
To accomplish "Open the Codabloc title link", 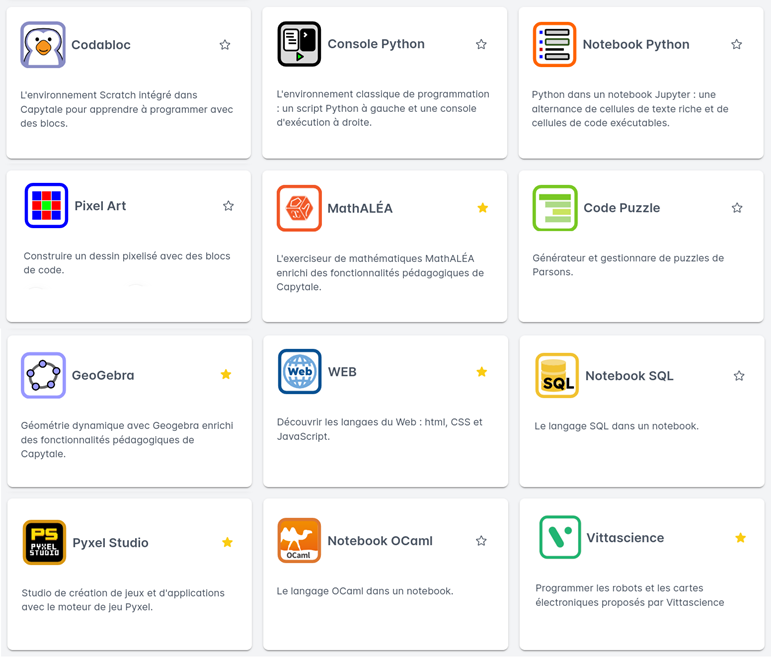I will [101, 45].
